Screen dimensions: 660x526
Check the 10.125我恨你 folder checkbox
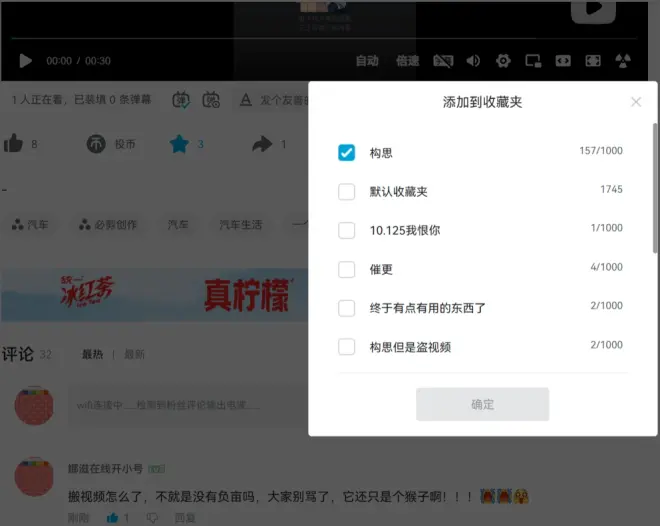pos(346,230)
